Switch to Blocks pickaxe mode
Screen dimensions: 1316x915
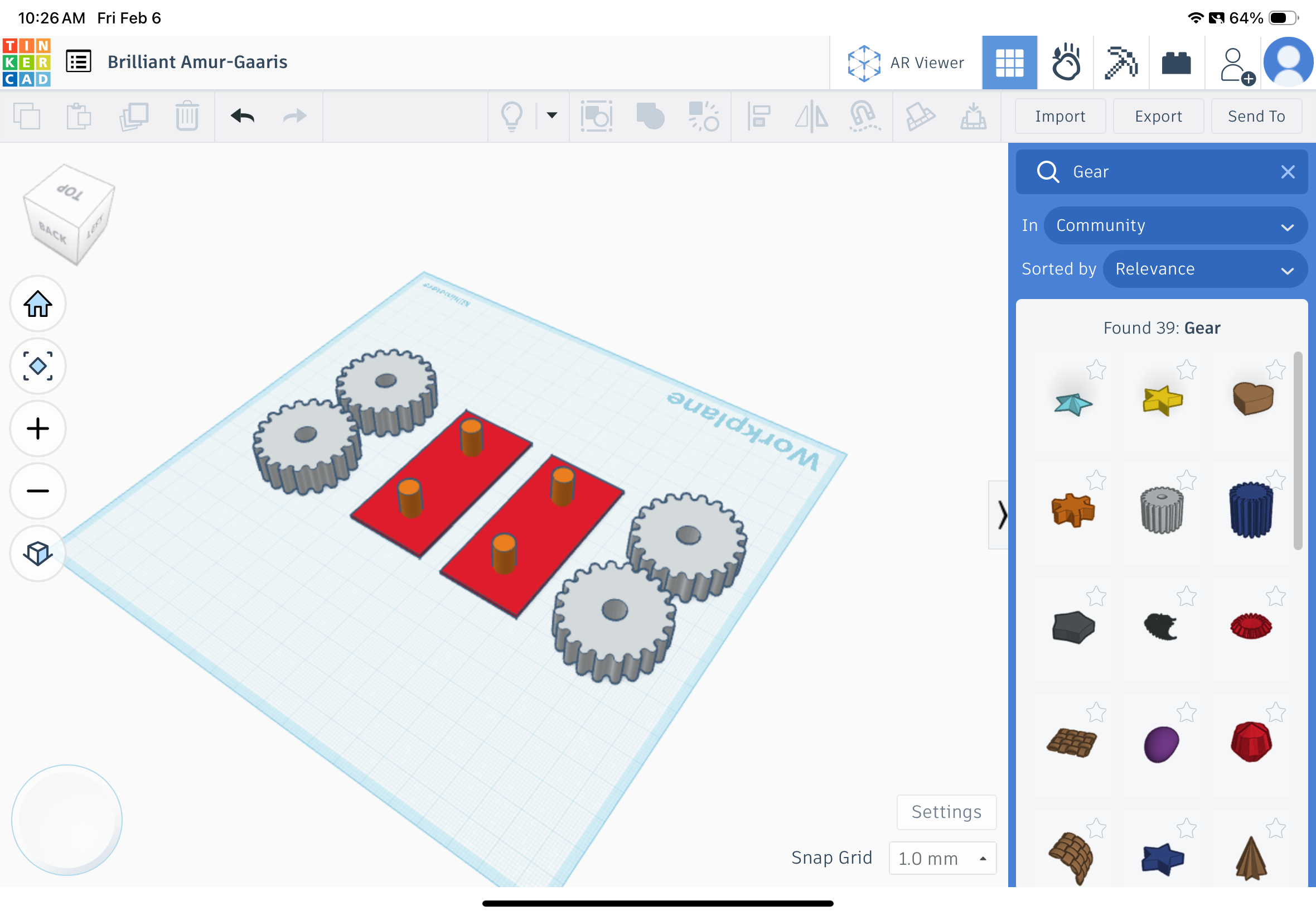click(x=1121, y=62)
